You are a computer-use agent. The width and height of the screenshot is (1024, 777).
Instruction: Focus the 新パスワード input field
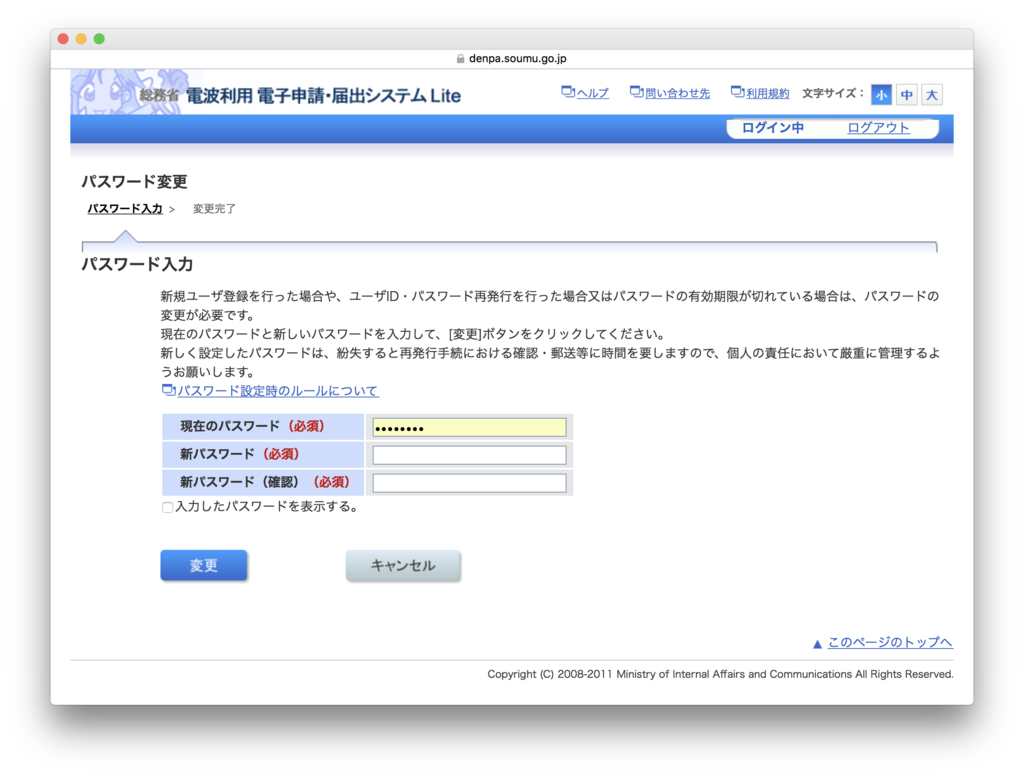tap(470, 455)
